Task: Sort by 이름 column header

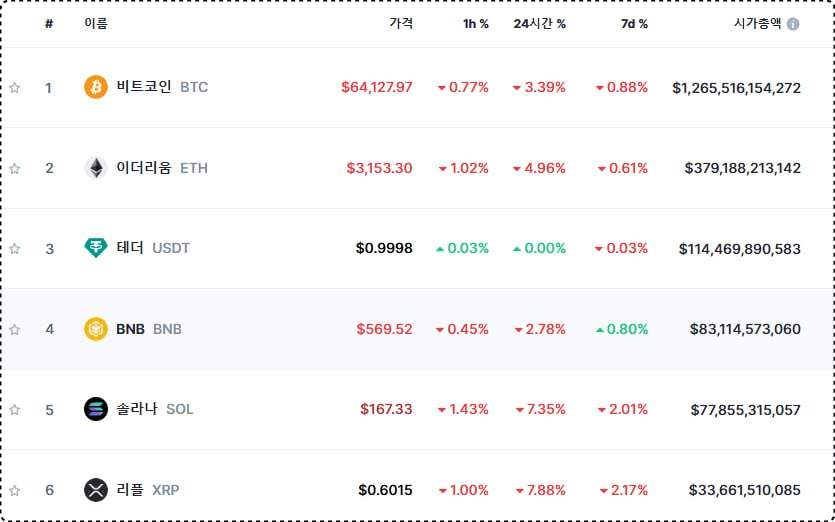Action: [x=96, y=23]
